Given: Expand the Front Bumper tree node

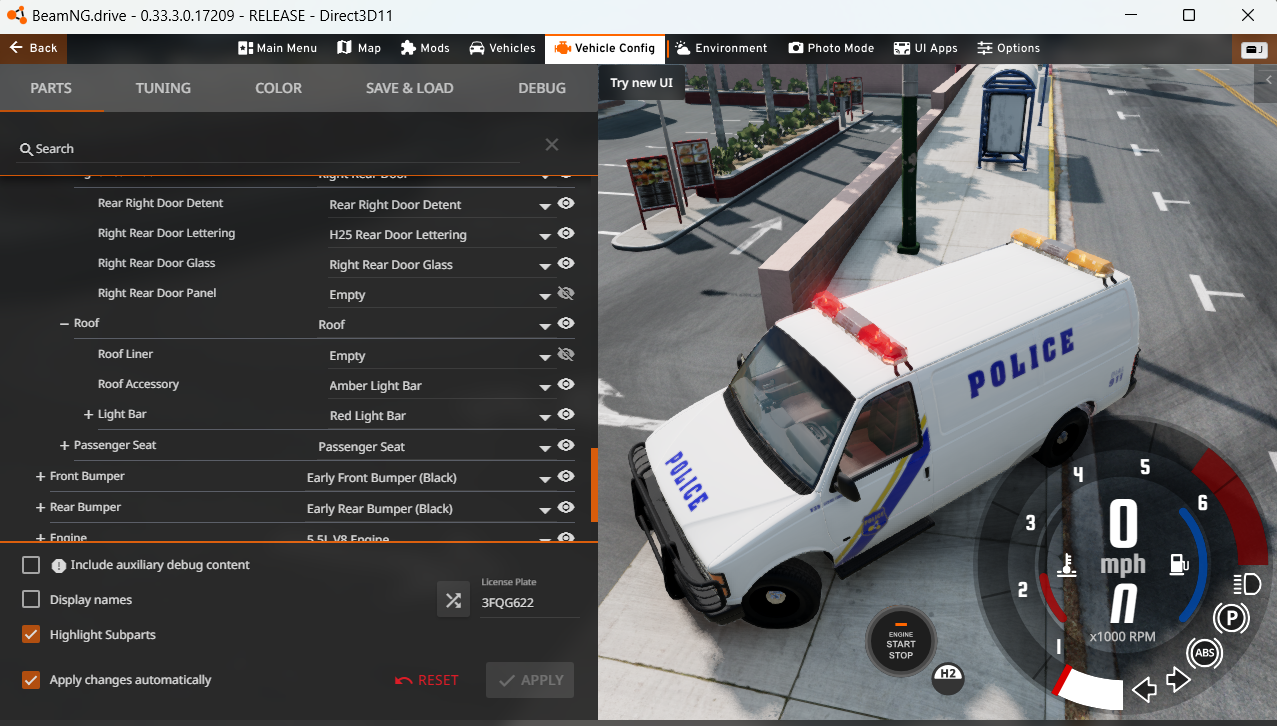Looking at the screenshot, I should click(x=40, y=477).
